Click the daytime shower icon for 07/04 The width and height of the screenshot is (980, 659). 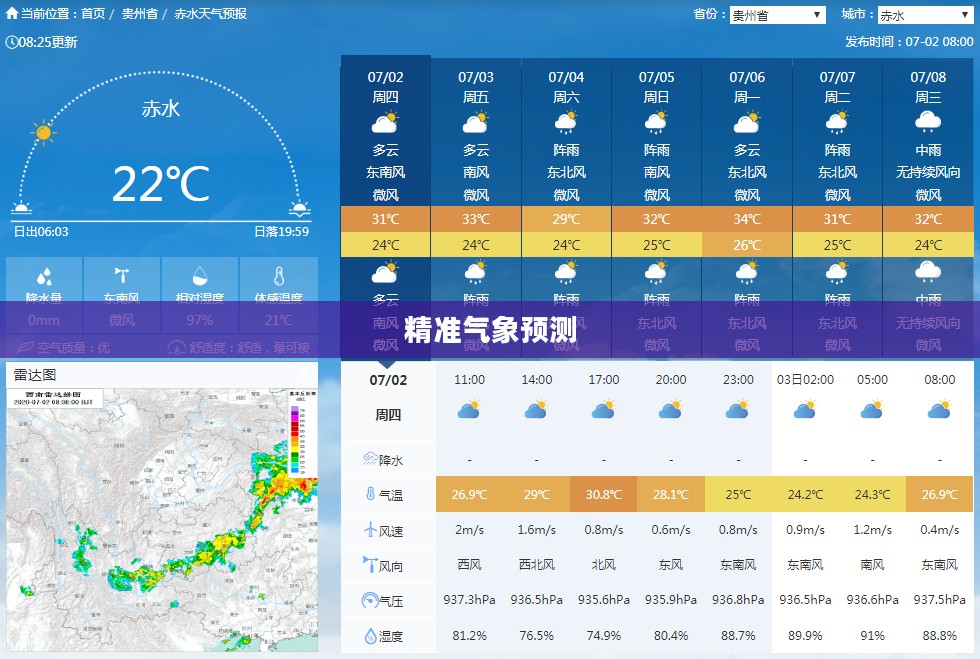pos(566,123)
